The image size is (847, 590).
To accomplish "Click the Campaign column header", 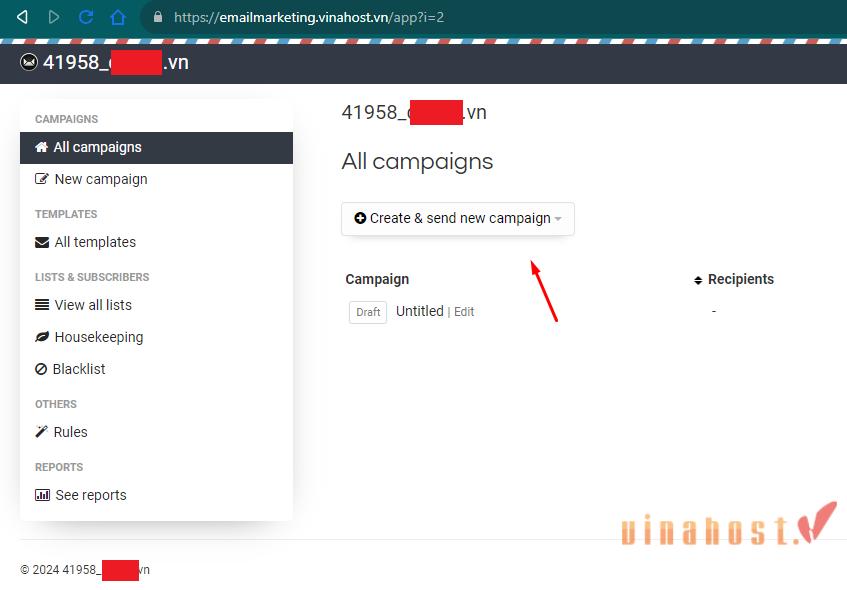I will click(x=377, y=279).
